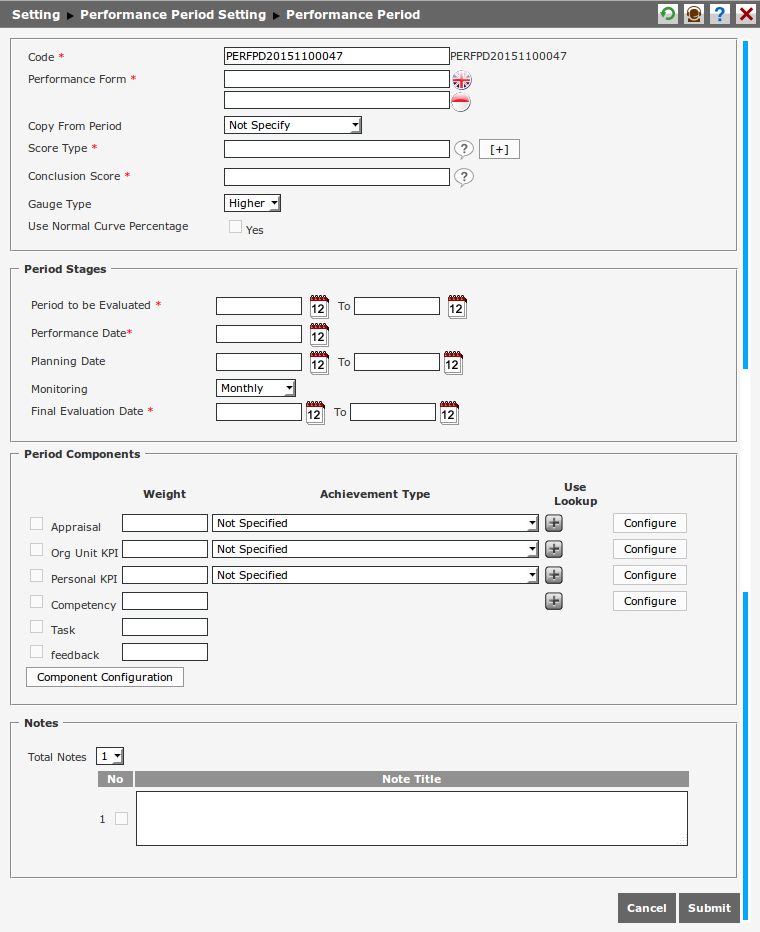Submit the performance period form
760x932 pixels.
tap(709, 908)
